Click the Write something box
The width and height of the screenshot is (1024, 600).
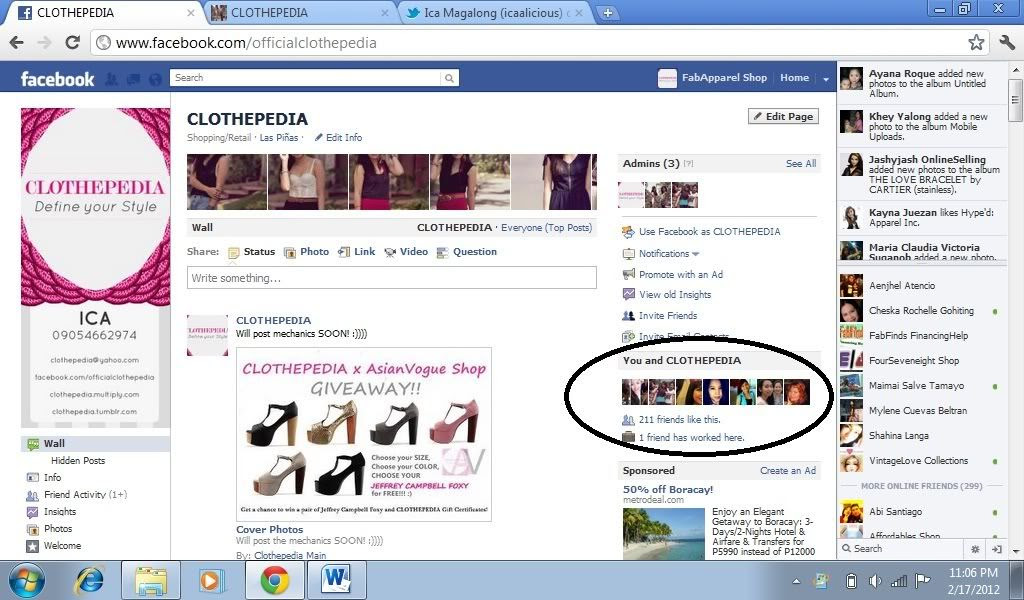click(392, 277)
